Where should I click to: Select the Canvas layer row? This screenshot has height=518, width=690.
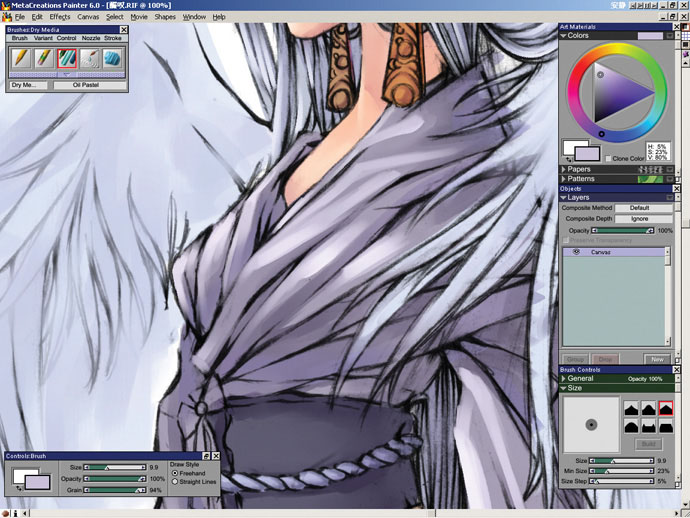[615, 252]
